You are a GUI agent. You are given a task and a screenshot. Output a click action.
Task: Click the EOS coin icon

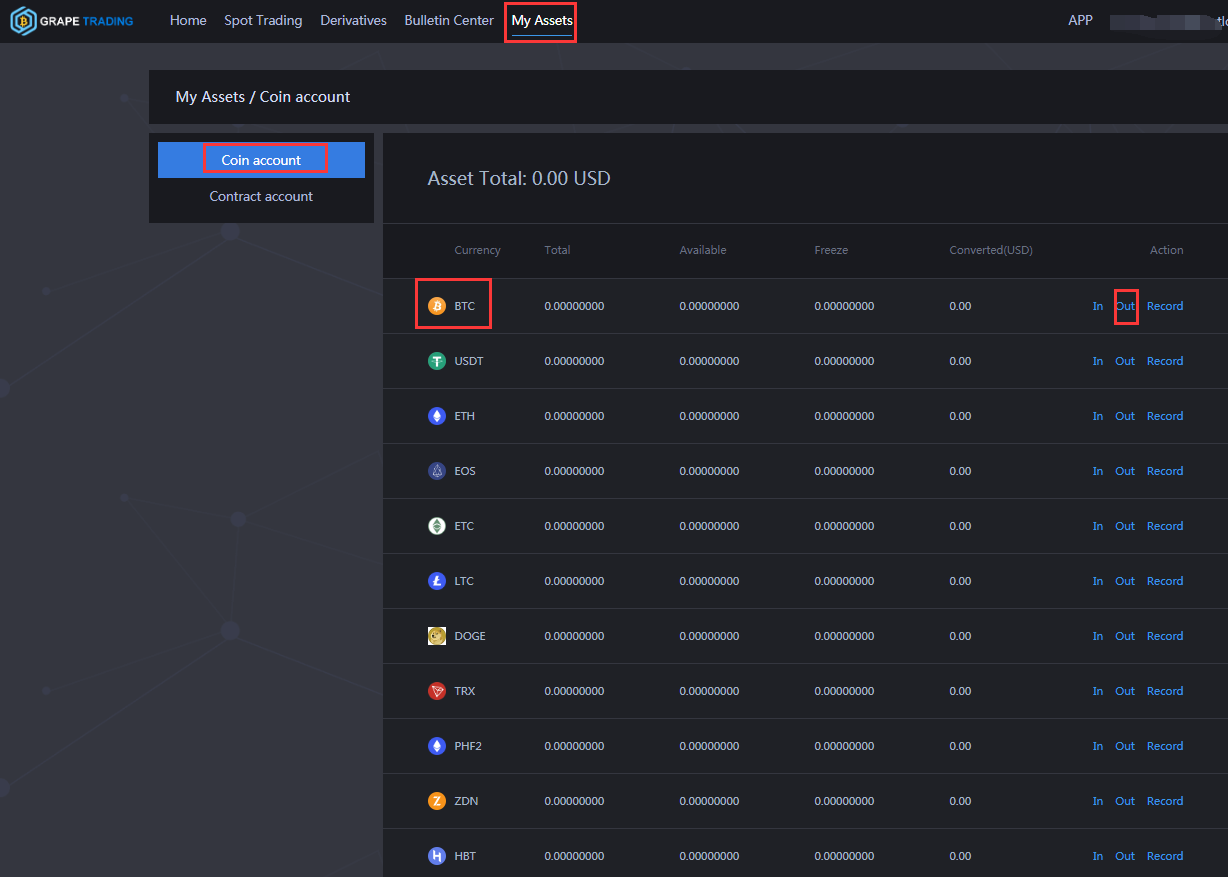[437, 471]
